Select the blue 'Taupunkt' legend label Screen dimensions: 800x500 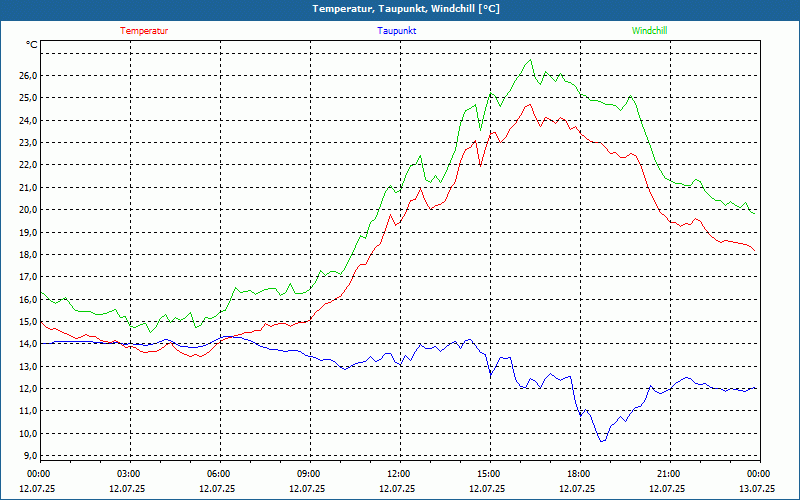[x=397, y=31]
